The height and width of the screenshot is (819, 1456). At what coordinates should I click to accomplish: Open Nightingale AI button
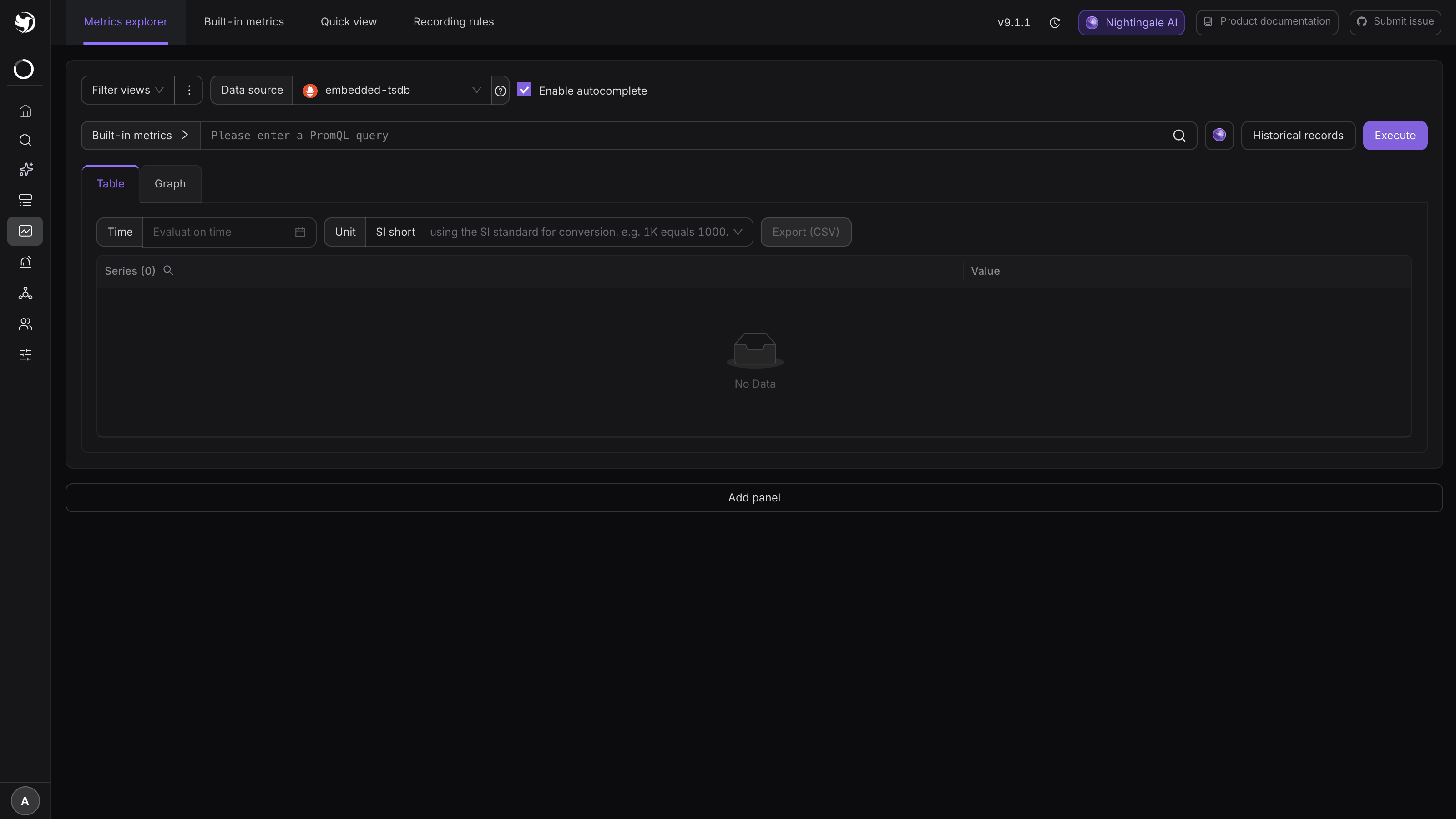(x=1131, y=23)
